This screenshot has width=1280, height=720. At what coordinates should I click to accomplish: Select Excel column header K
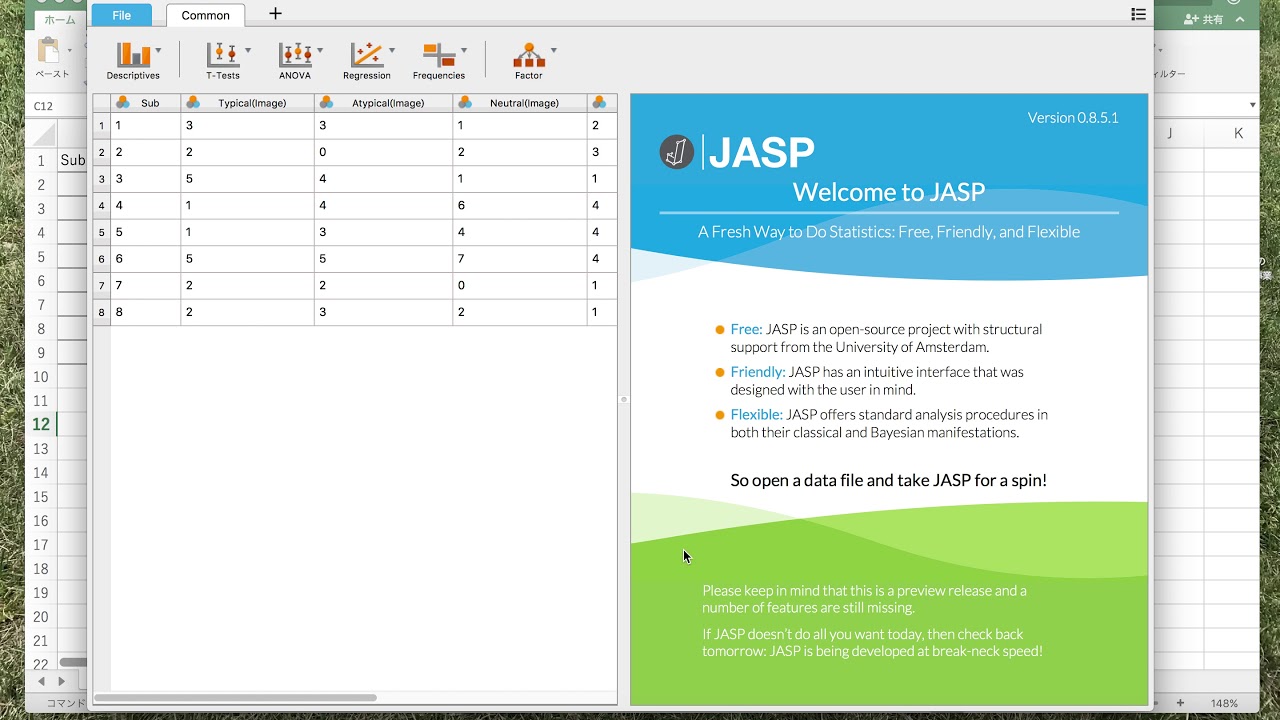click(x=1238, y=133)
